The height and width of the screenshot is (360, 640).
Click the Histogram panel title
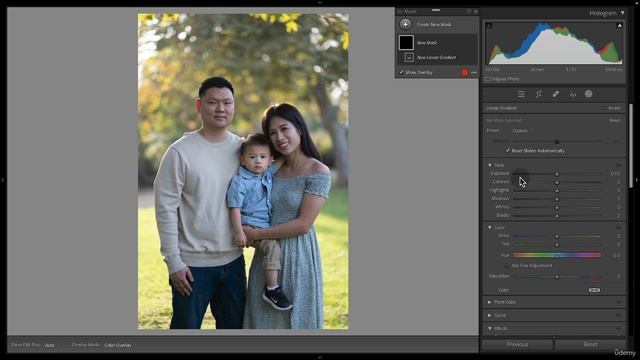tap(603, 13)
